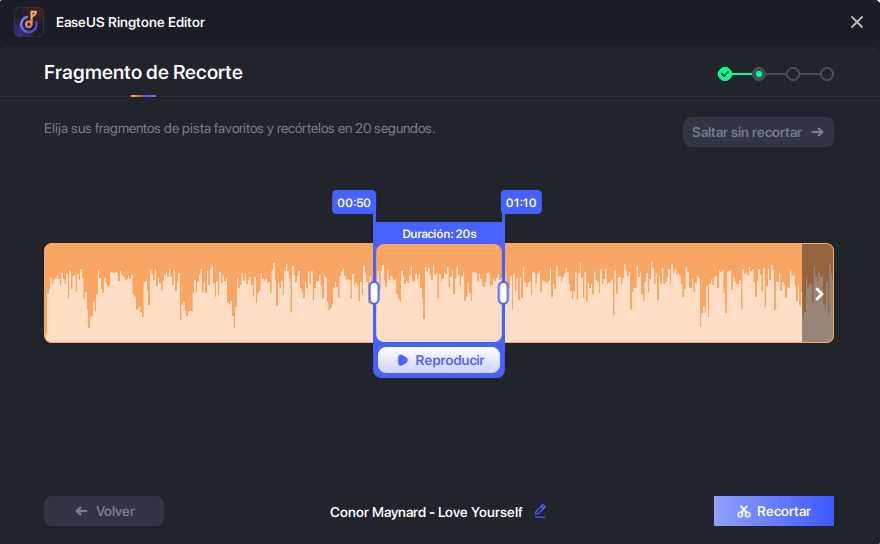Click the EaseUS Ringtone Editor logo
The width and height of the screenshot is (880, 544).
click(x=28, y=22)
